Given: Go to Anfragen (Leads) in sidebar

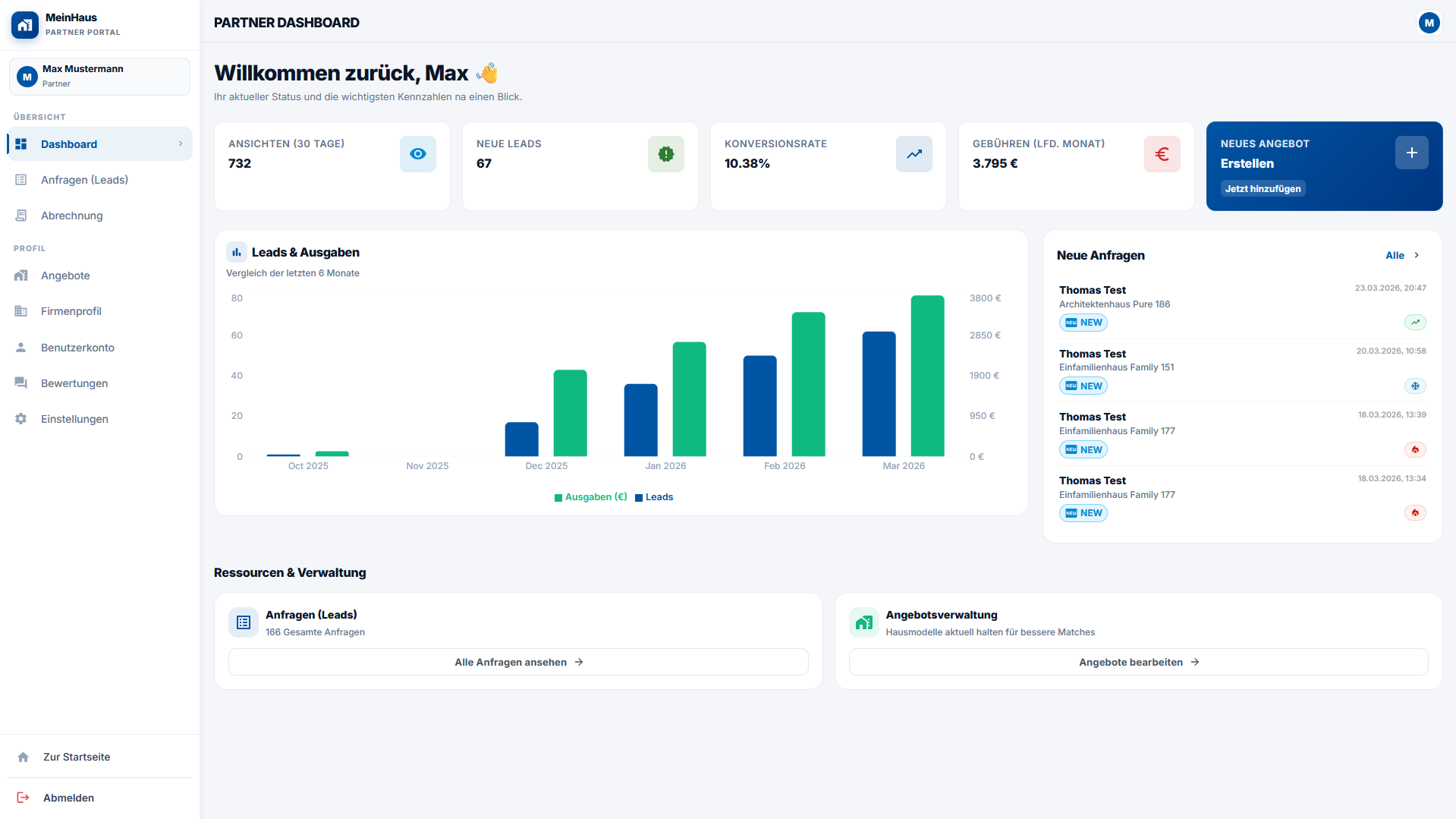Looking at the screenshot, I should tap(84, 180).
